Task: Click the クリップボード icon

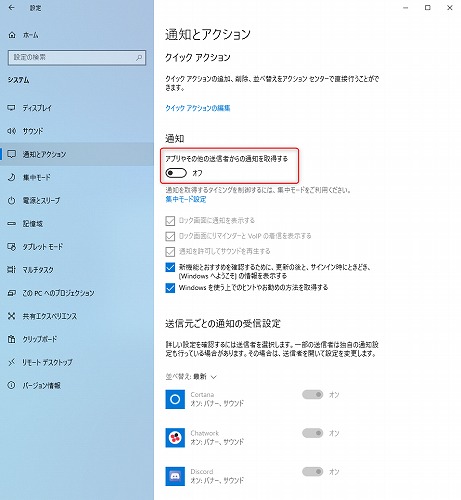Action: point(11,339)
